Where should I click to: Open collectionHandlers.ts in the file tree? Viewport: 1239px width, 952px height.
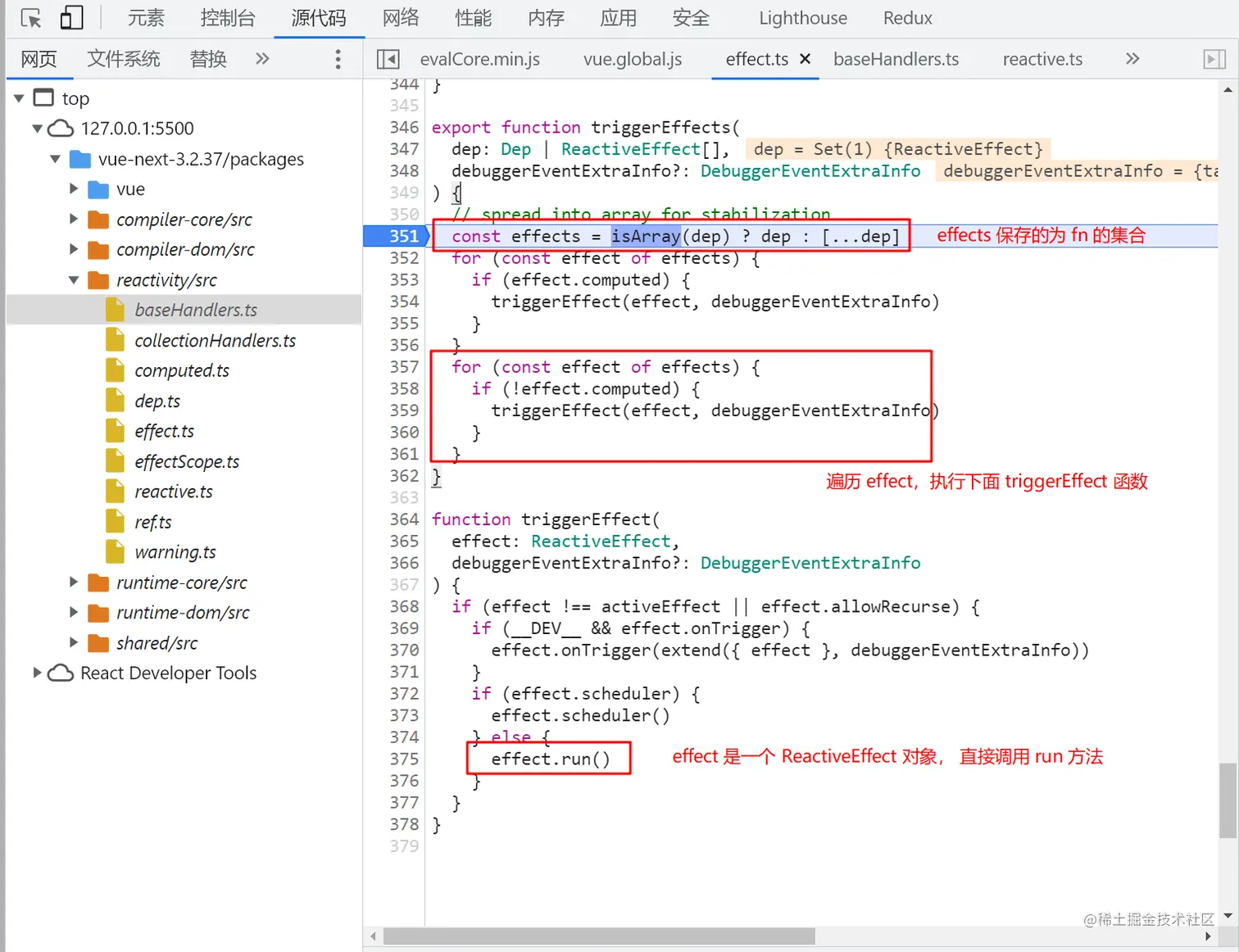[216, 340]
